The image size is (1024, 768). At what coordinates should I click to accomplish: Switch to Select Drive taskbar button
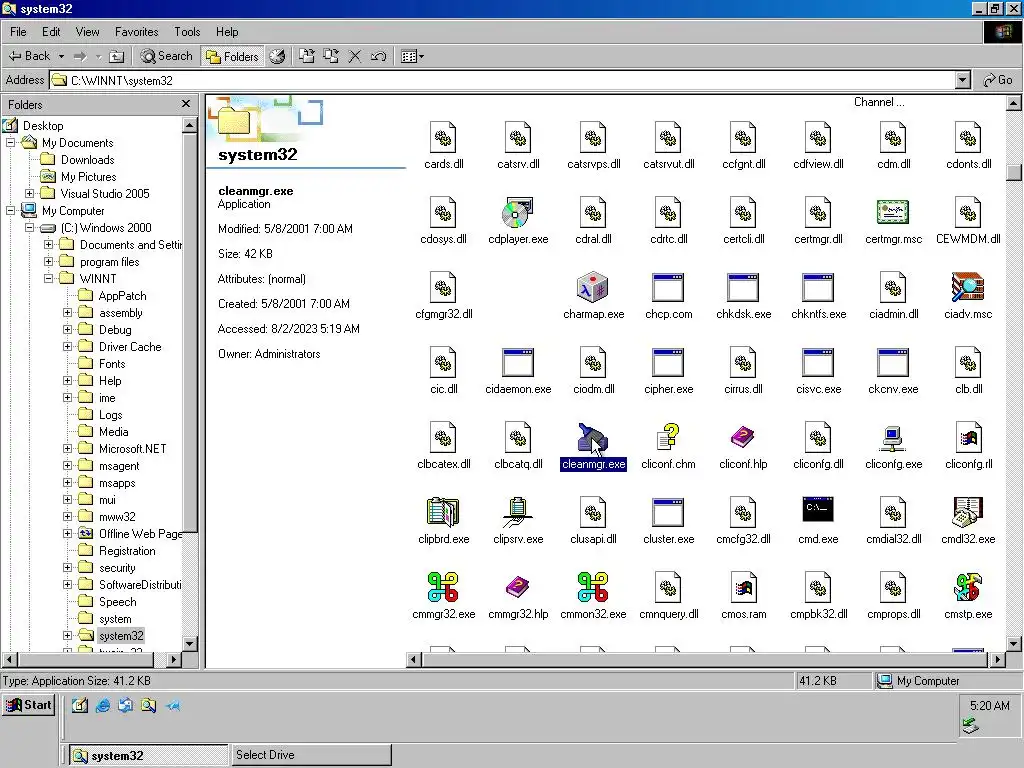(x=311, y=755)
